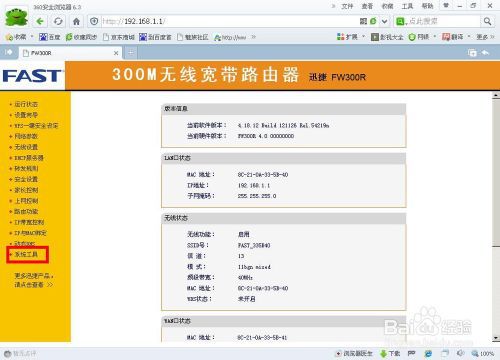Viewport: 500px width, 360px height.
Task: Expand the 收藏 favorites dropdown arrow
Action: click(x=32, y=37)
